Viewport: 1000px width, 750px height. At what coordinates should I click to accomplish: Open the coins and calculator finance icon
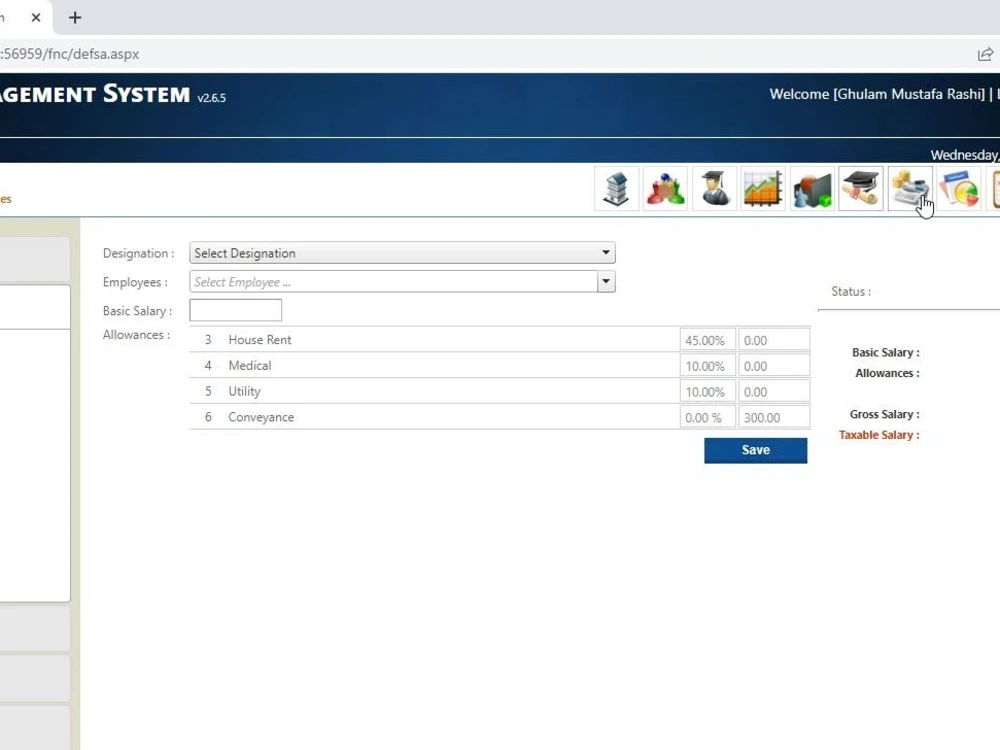pyautogui.click(x=910, y=189)
